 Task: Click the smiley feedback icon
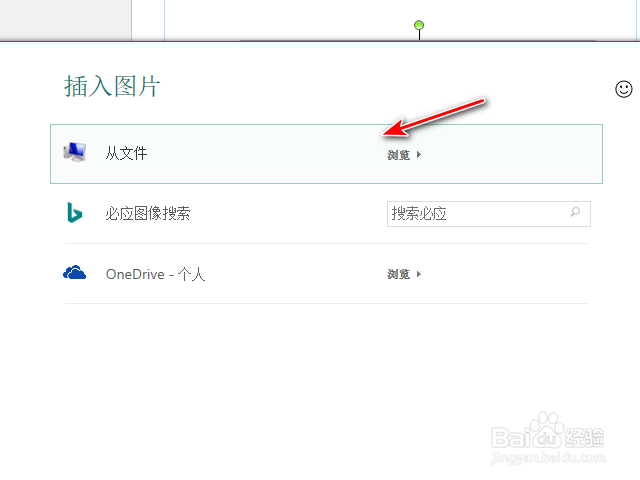(624, 89)
